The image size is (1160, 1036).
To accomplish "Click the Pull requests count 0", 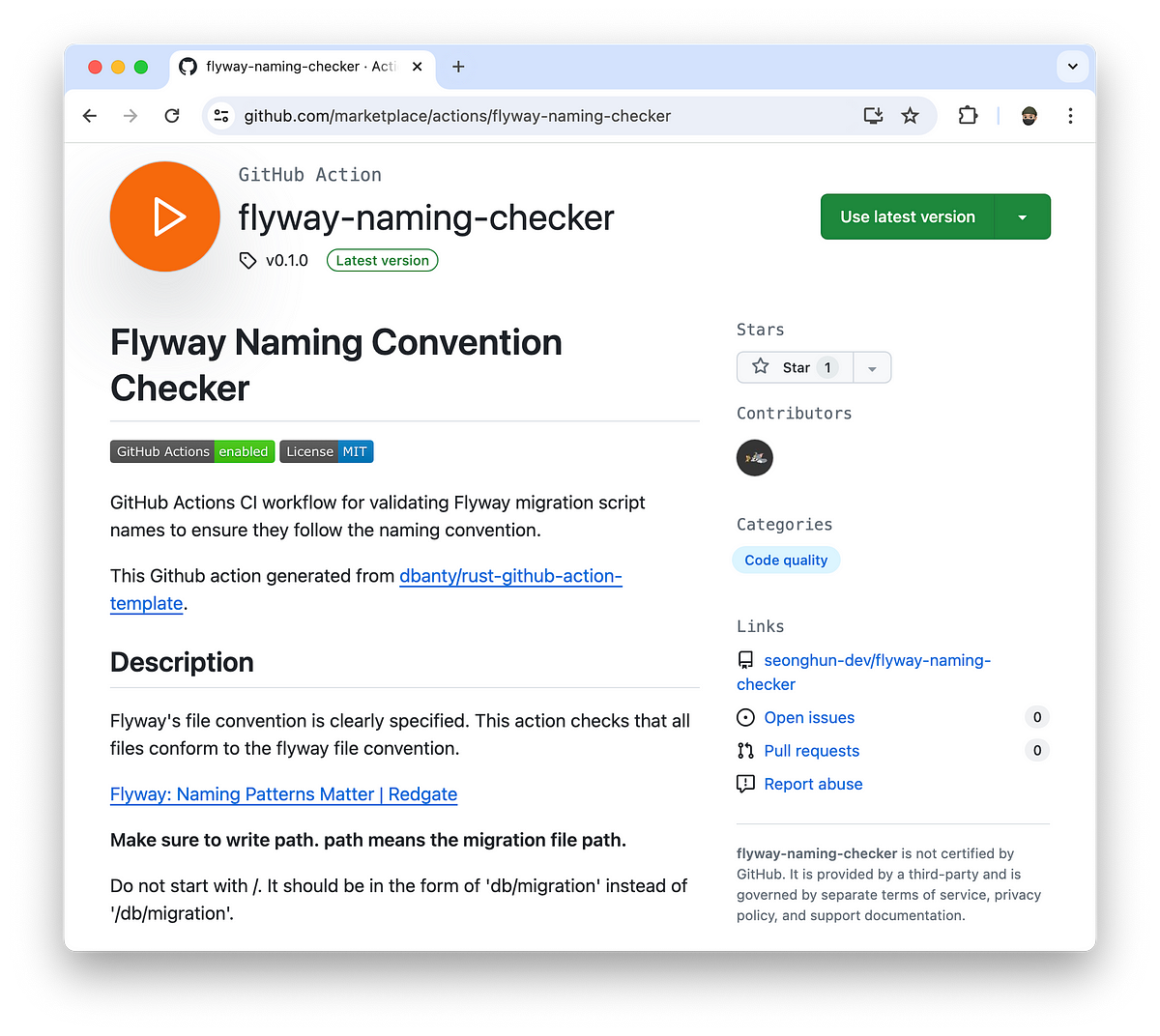I will click(1037, 751).
